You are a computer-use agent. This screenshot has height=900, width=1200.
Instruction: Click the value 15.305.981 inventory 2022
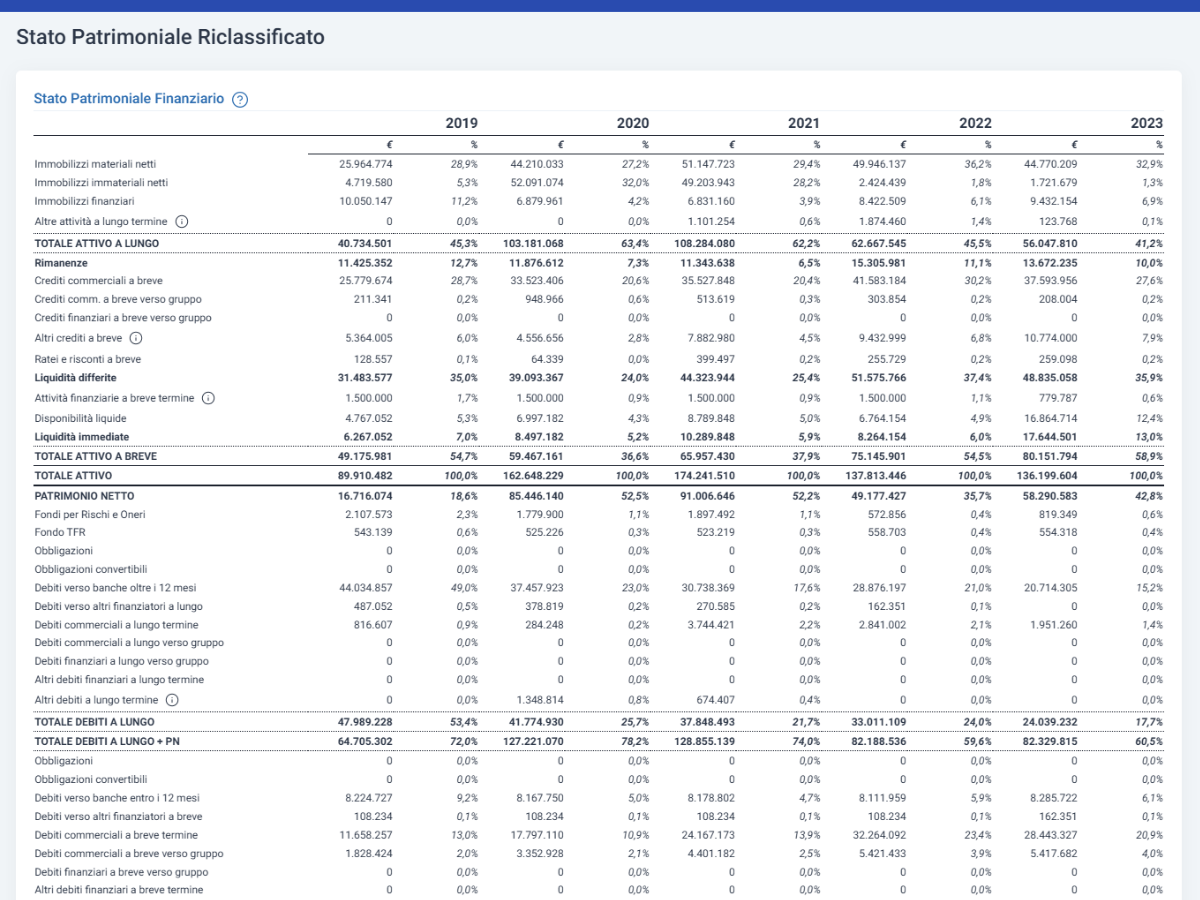pyautogui.click(x=880, y=262)
